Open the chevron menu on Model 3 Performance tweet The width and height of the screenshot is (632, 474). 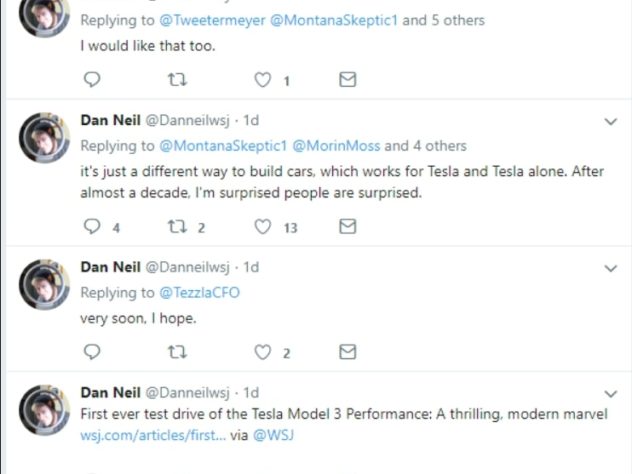tap(611, 393)
